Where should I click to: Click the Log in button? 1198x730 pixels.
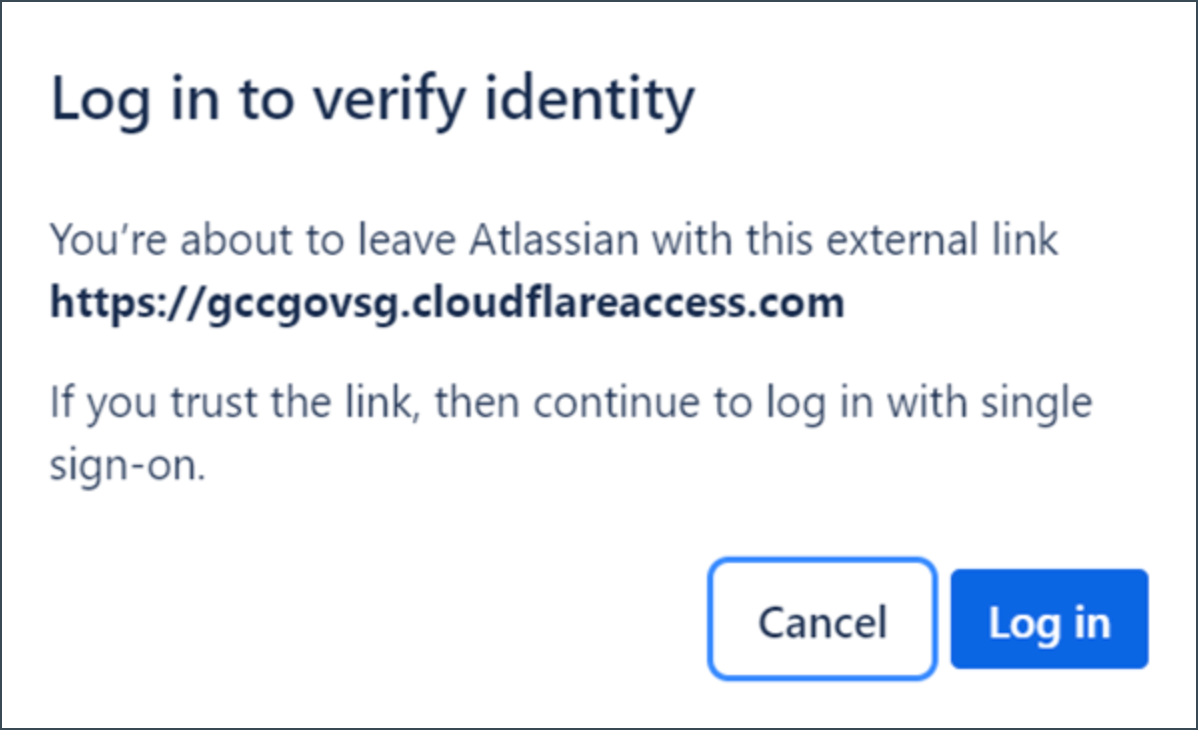[1048, 620]
